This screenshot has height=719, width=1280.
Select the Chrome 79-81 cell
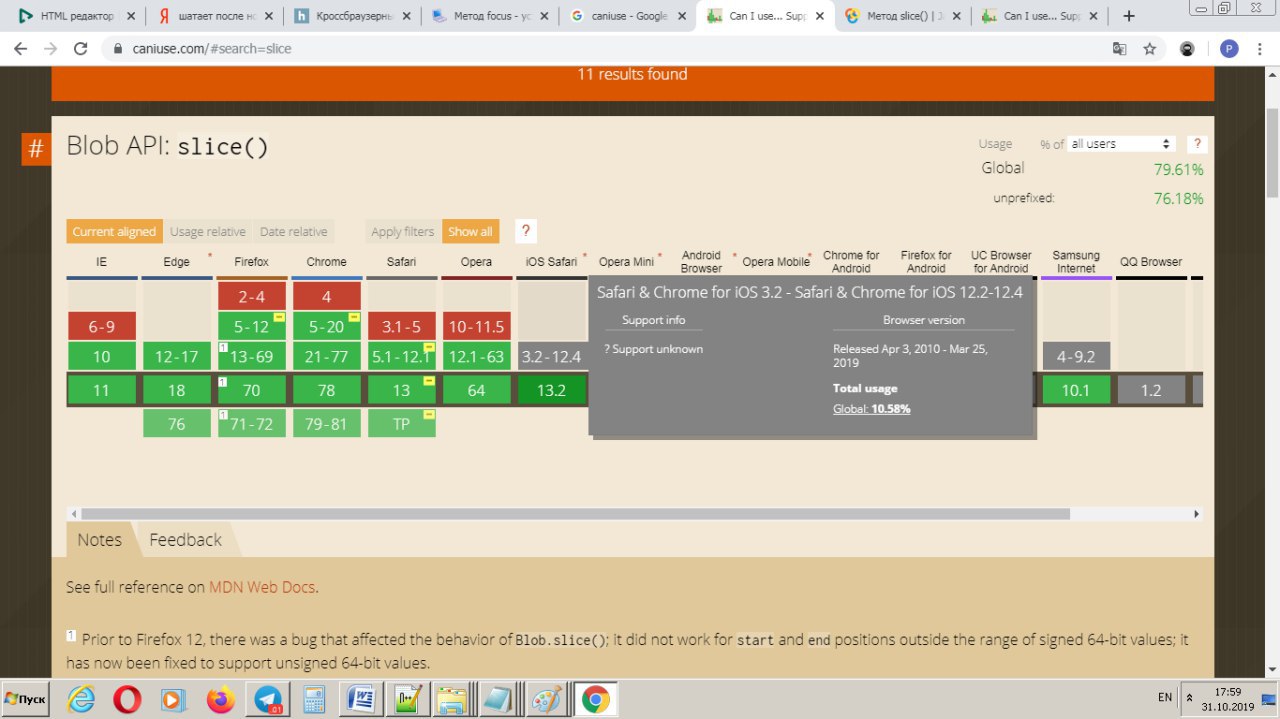(327, 424)
